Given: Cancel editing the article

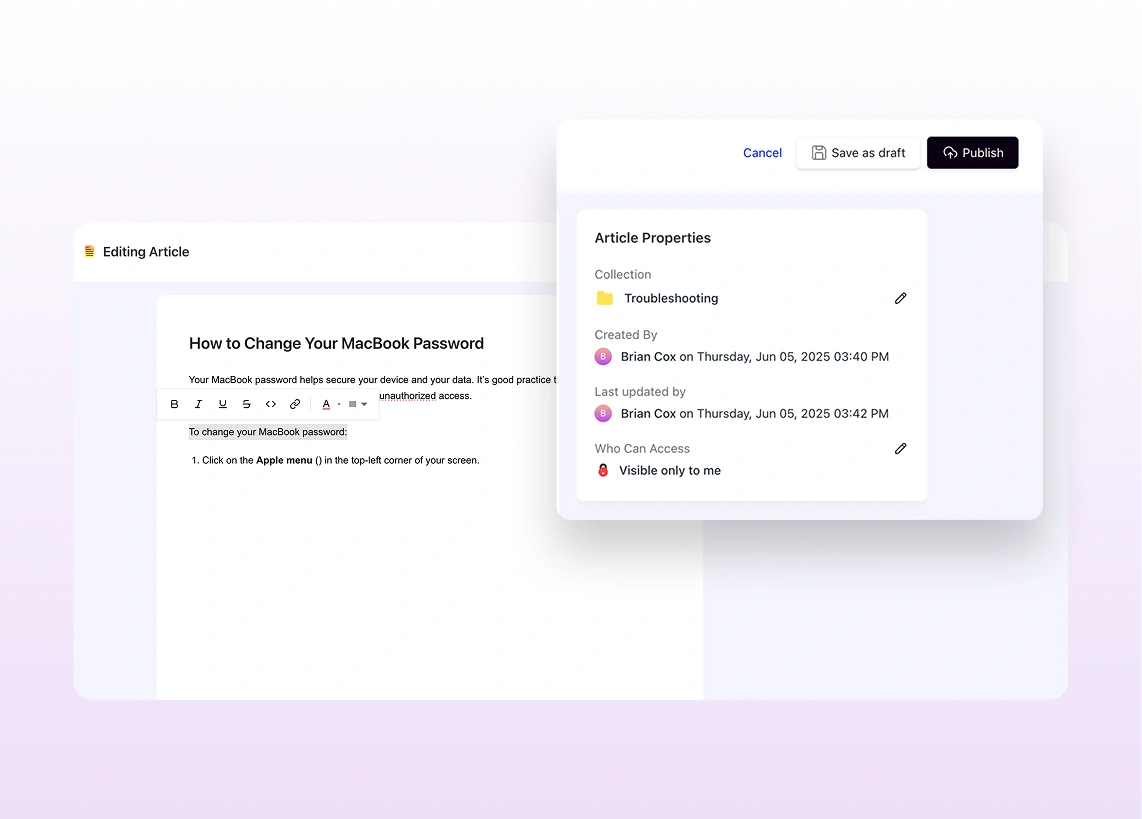Looking at the screenshot, I should 762,153.
